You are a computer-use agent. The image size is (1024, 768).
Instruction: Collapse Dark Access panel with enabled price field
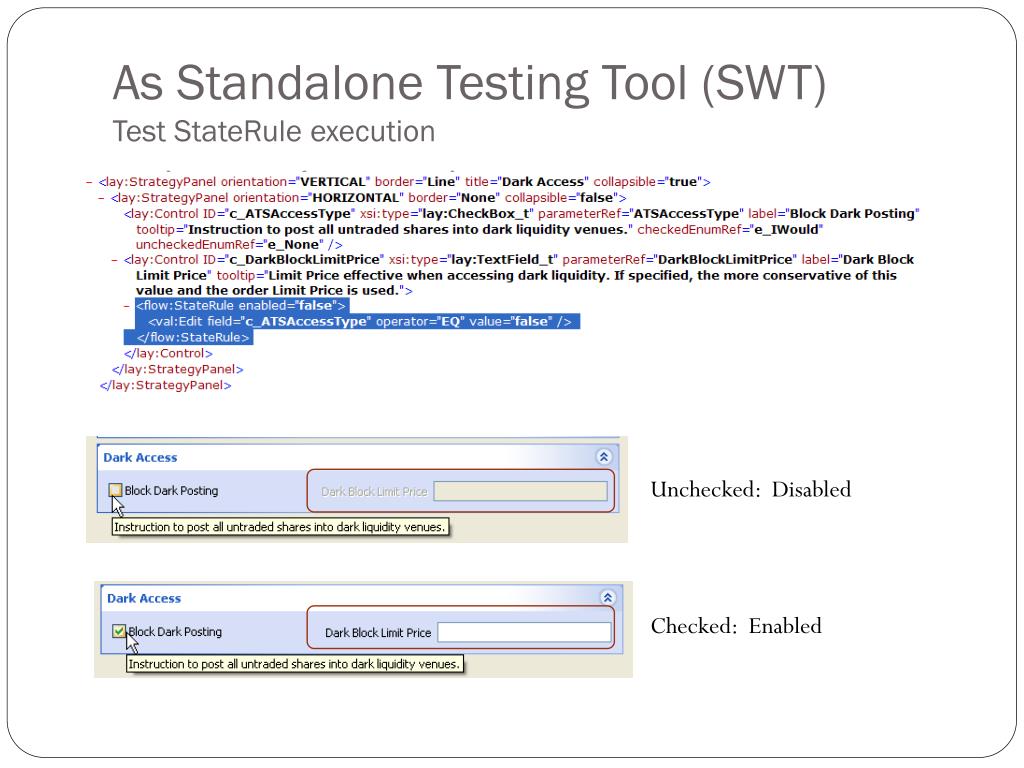608,597
